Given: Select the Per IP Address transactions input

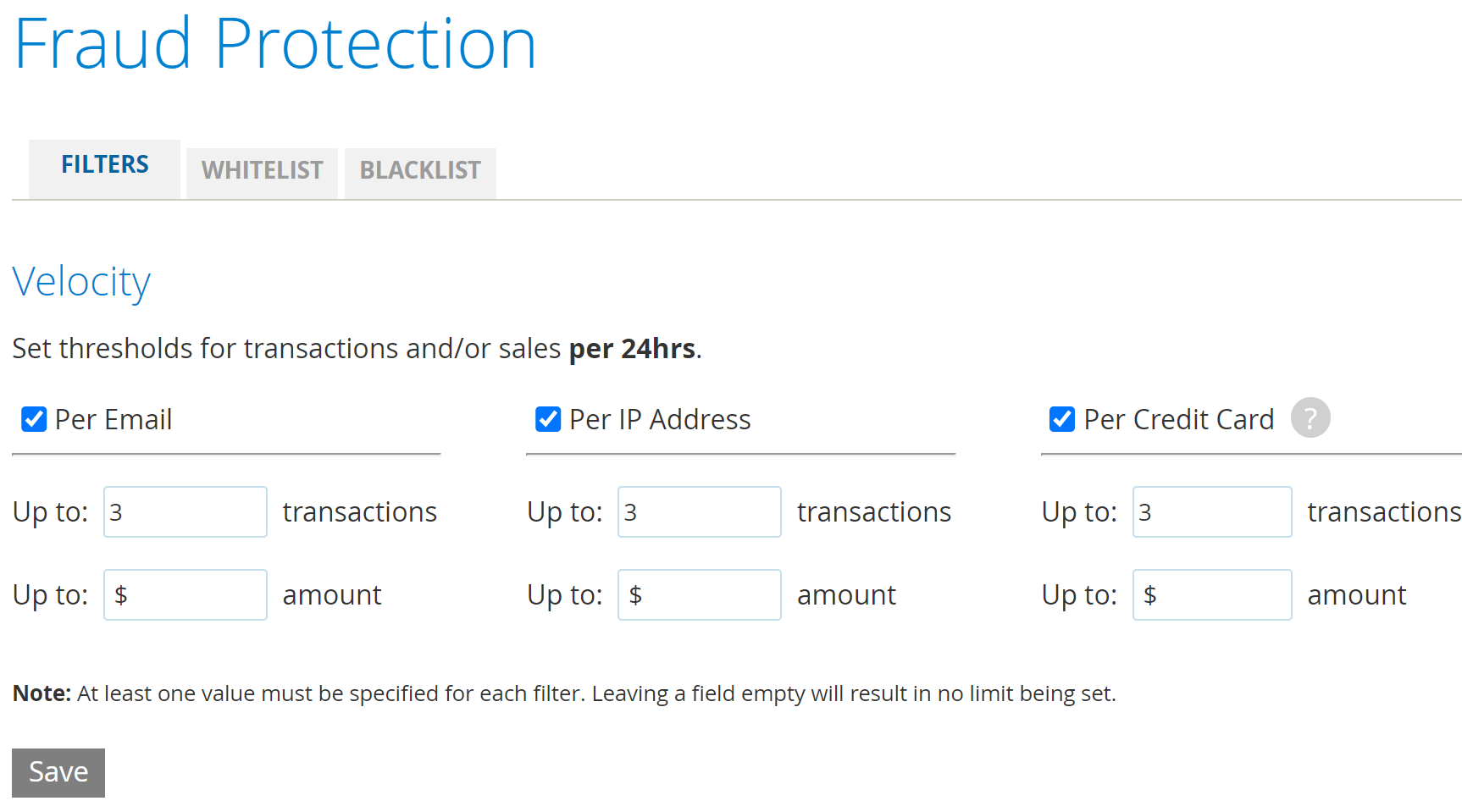Looking at the screenshot, I should tap(700, 511).
